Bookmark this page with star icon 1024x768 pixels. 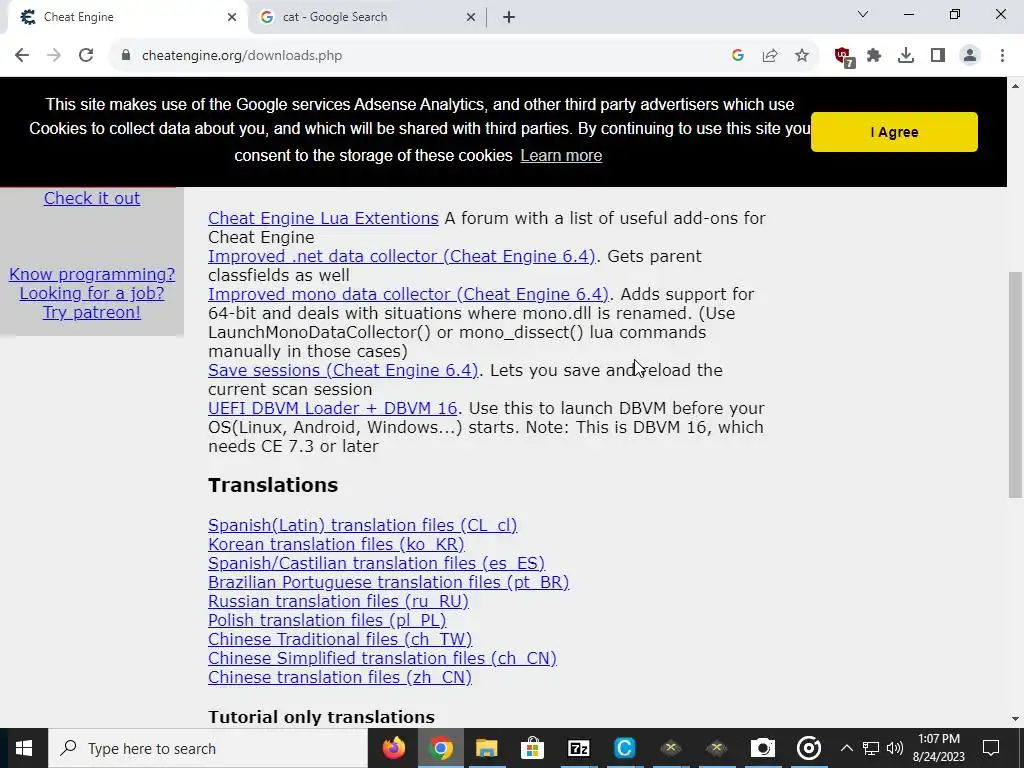tap(802, 56)
